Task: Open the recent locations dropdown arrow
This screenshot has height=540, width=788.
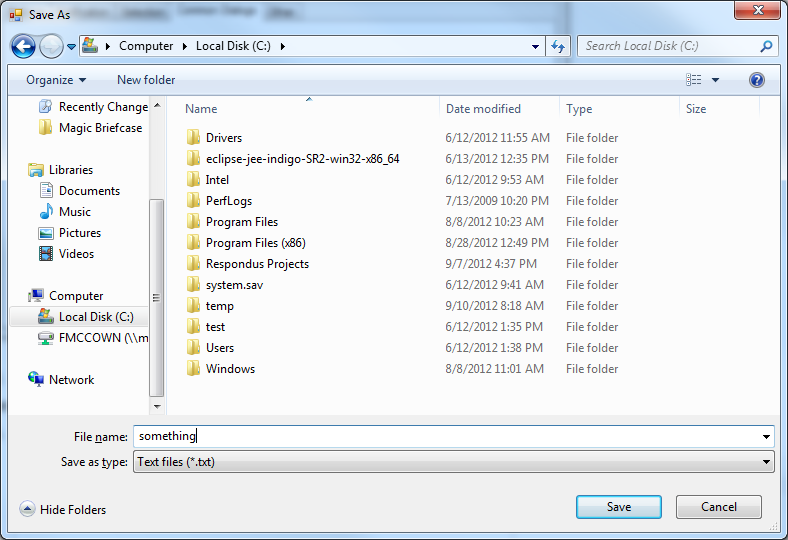Action: tap(71, 47)
